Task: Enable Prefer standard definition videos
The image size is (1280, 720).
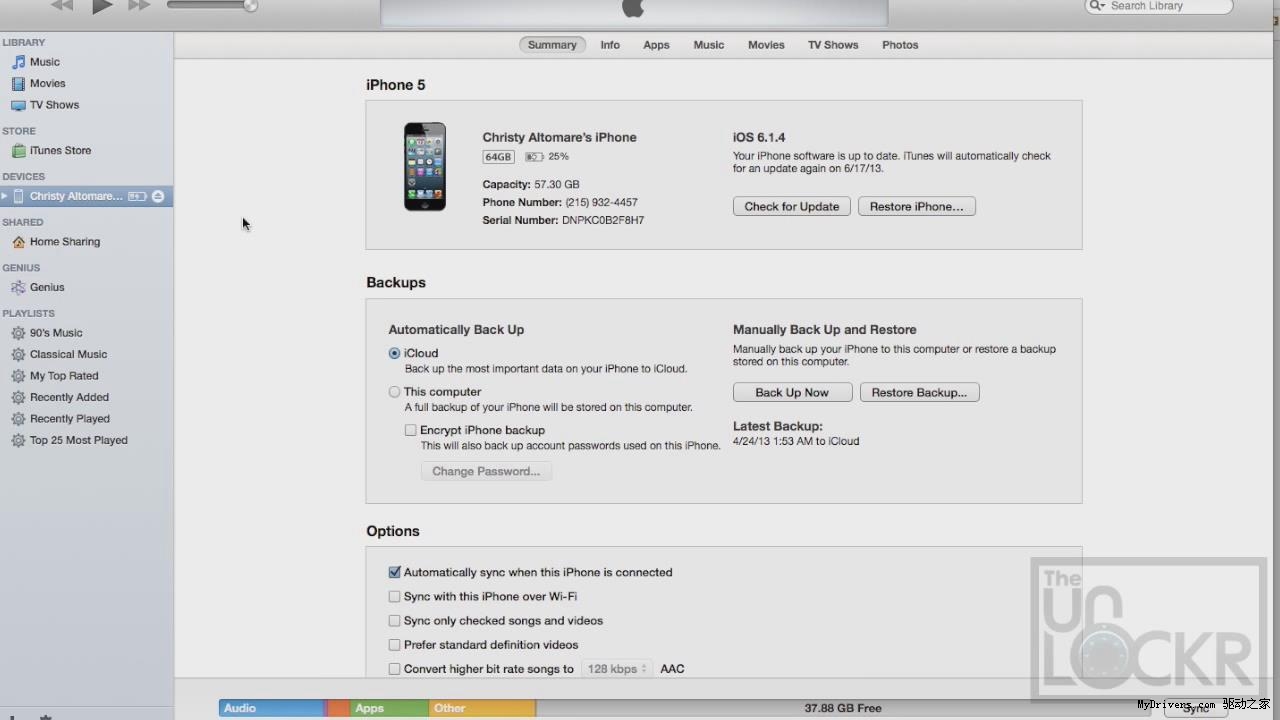Action: [x=394, y=645]
